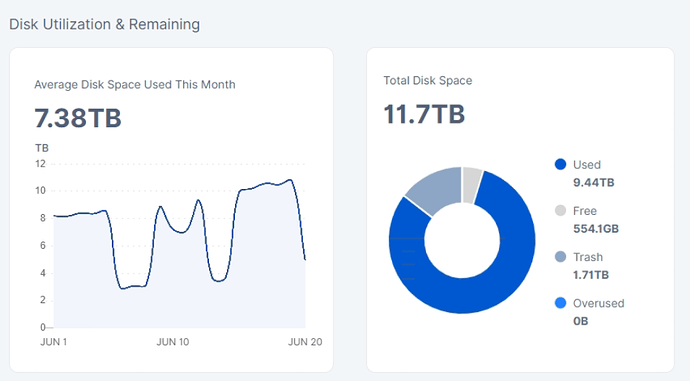Click the Trash legend color dot
Screen dimensions: 690x381
click(560, 257)
